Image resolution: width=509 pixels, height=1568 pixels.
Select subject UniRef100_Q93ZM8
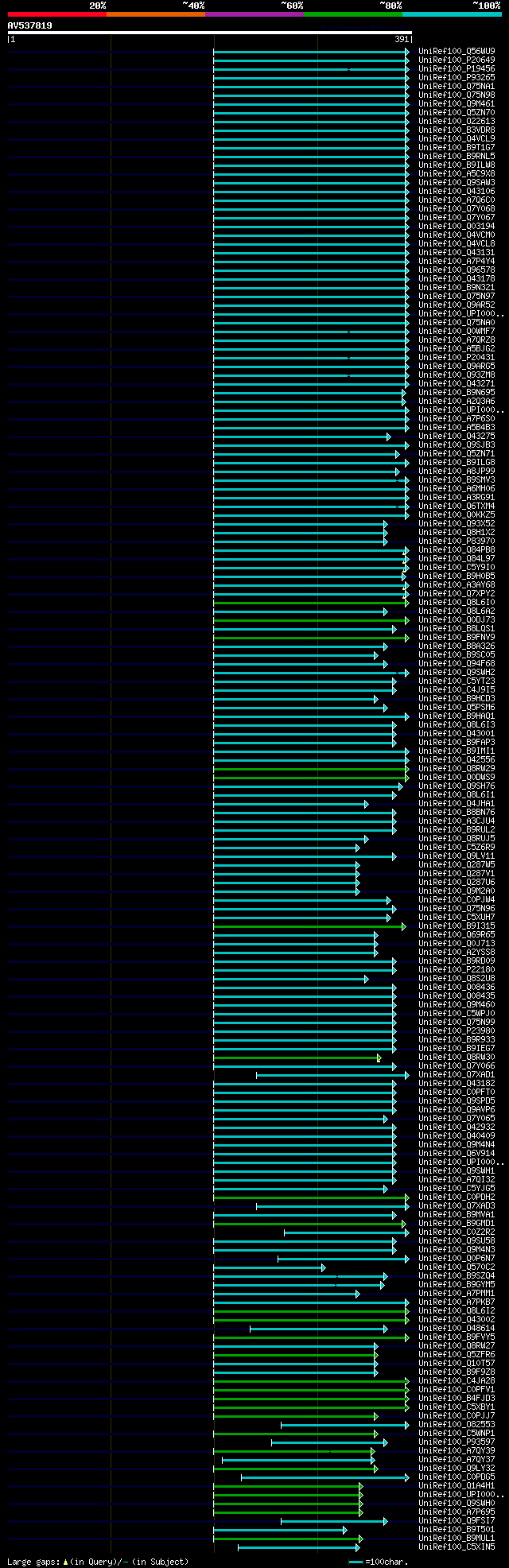(x=457, y=375)
